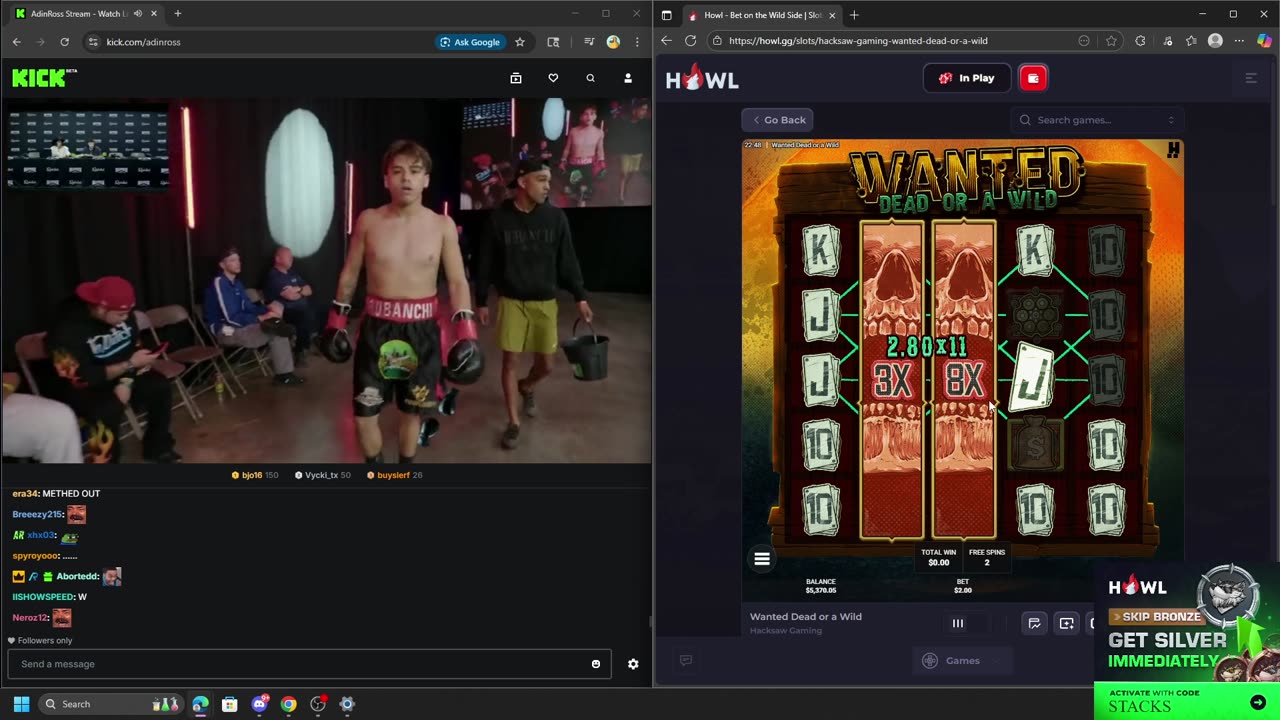This screenshot has height=720, width=1280.
Task: Open Chrome three-dot menu
Action: [x=637, y=42]
